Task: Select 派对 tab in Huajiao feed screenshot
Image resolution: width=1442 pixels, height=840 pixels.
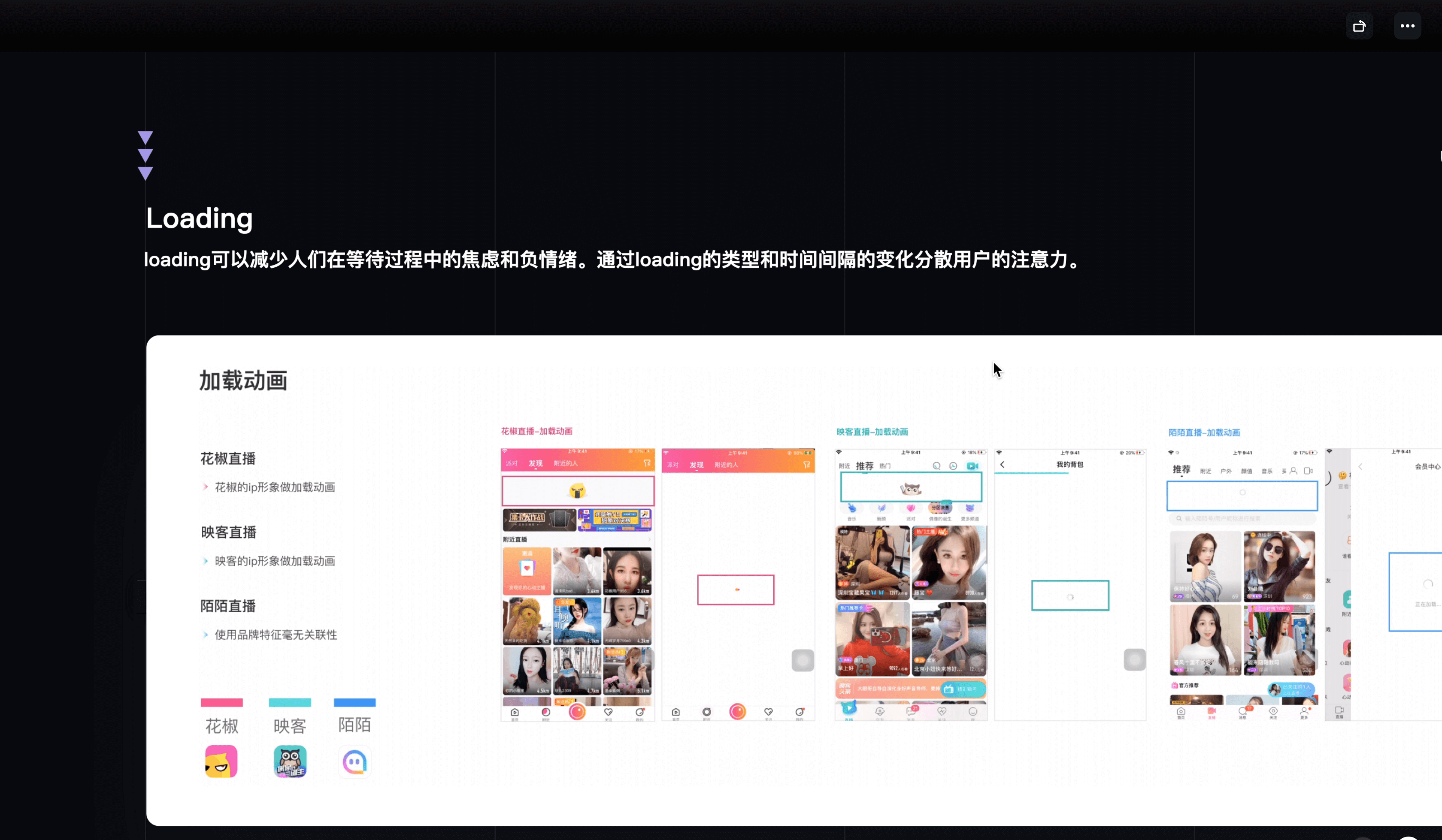Action: pos(512,463)
